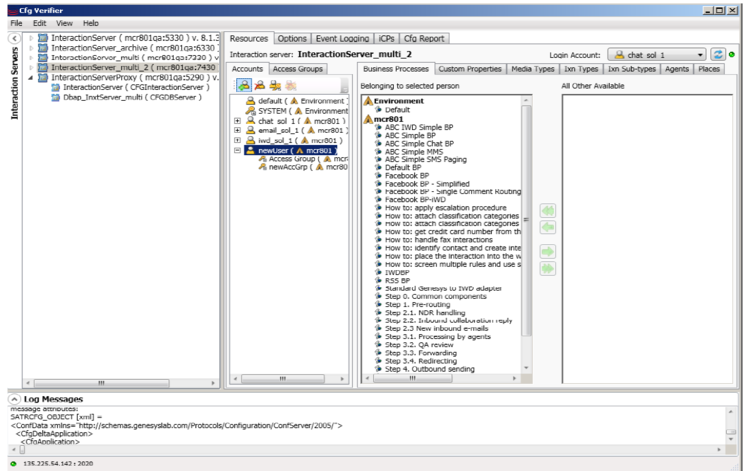
Task: Click the add account icon in Accounts toolbar
Action: point(244,86)
